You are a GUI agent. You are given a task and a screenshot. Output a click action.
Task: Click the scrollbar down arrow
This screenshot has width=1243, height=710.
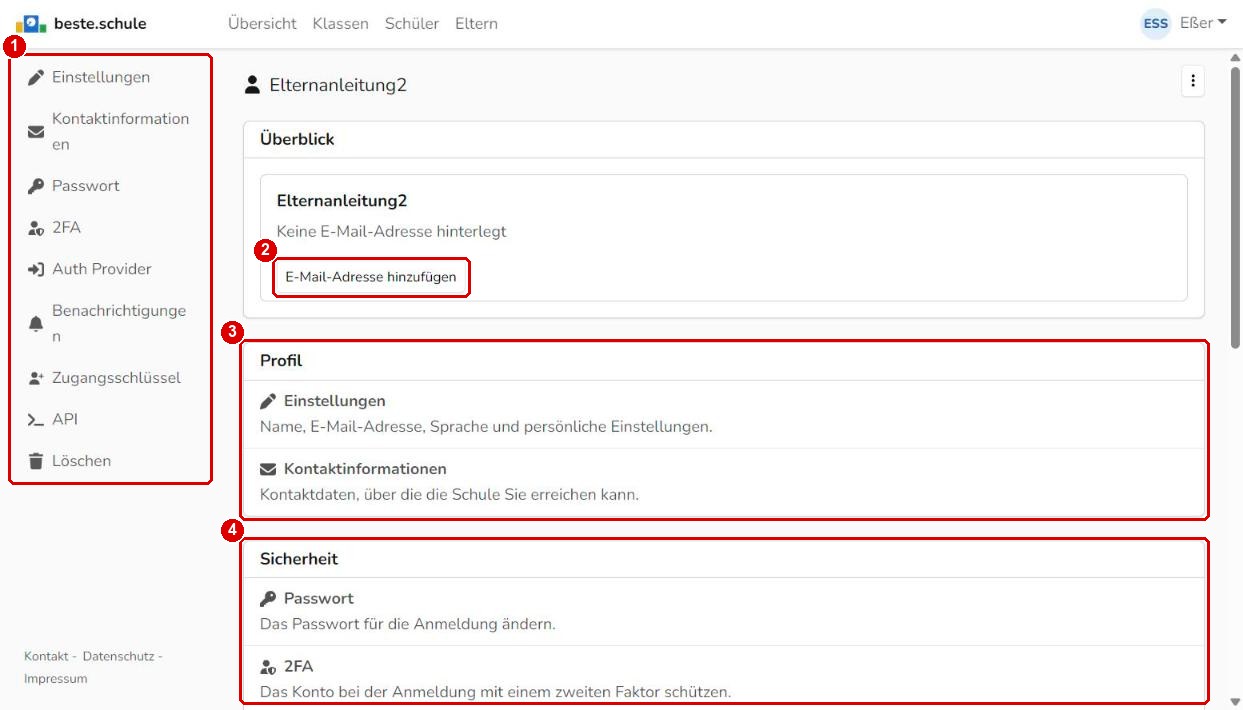click(x=1235, y=701)
